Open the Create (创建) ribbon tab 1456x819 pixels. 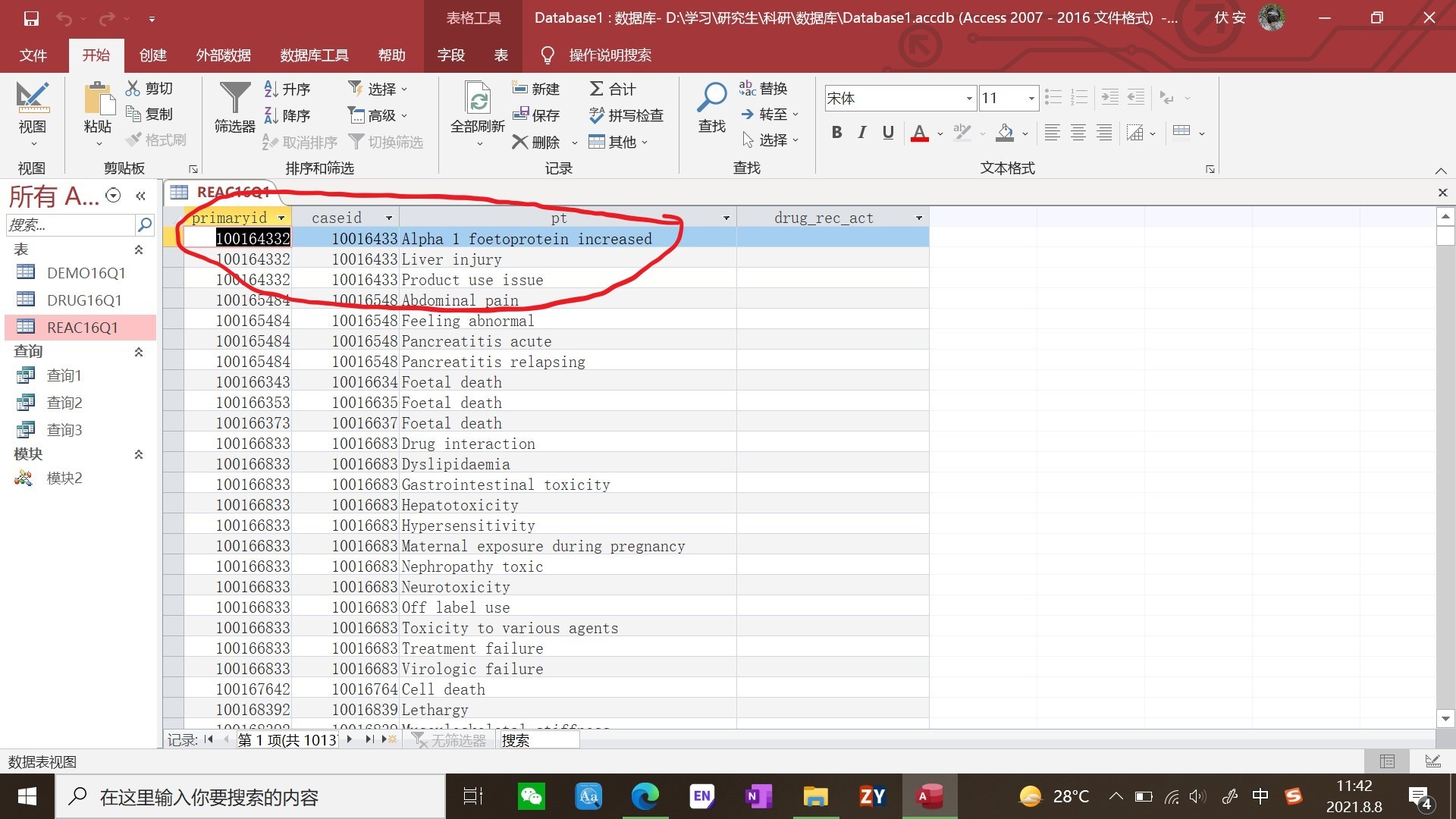152,55
